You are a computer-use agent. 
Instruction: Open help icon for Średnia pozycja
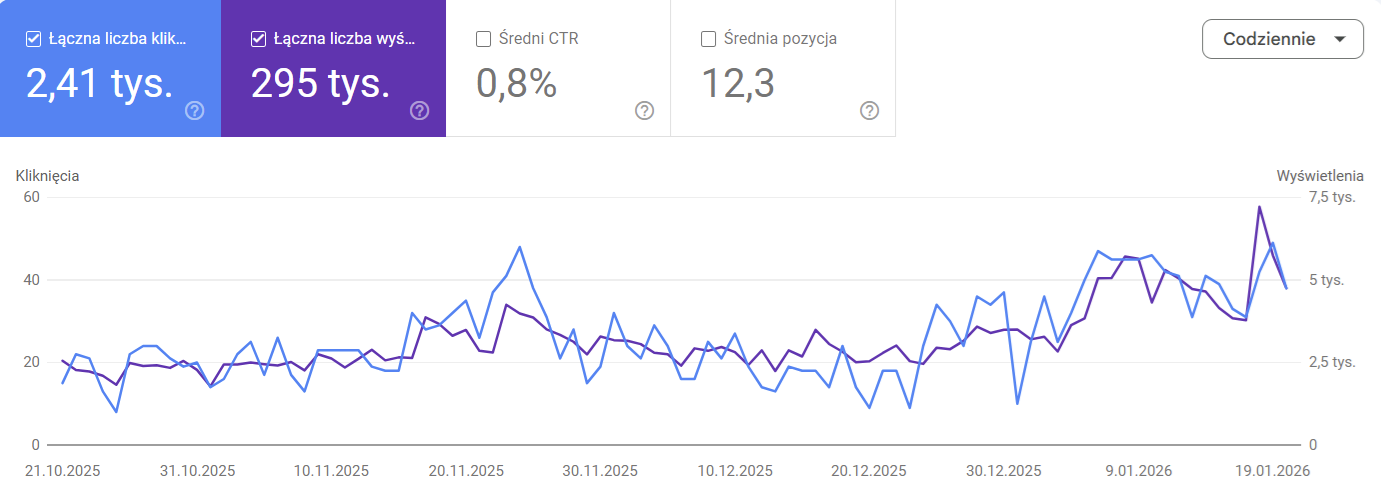click(870, 110)
